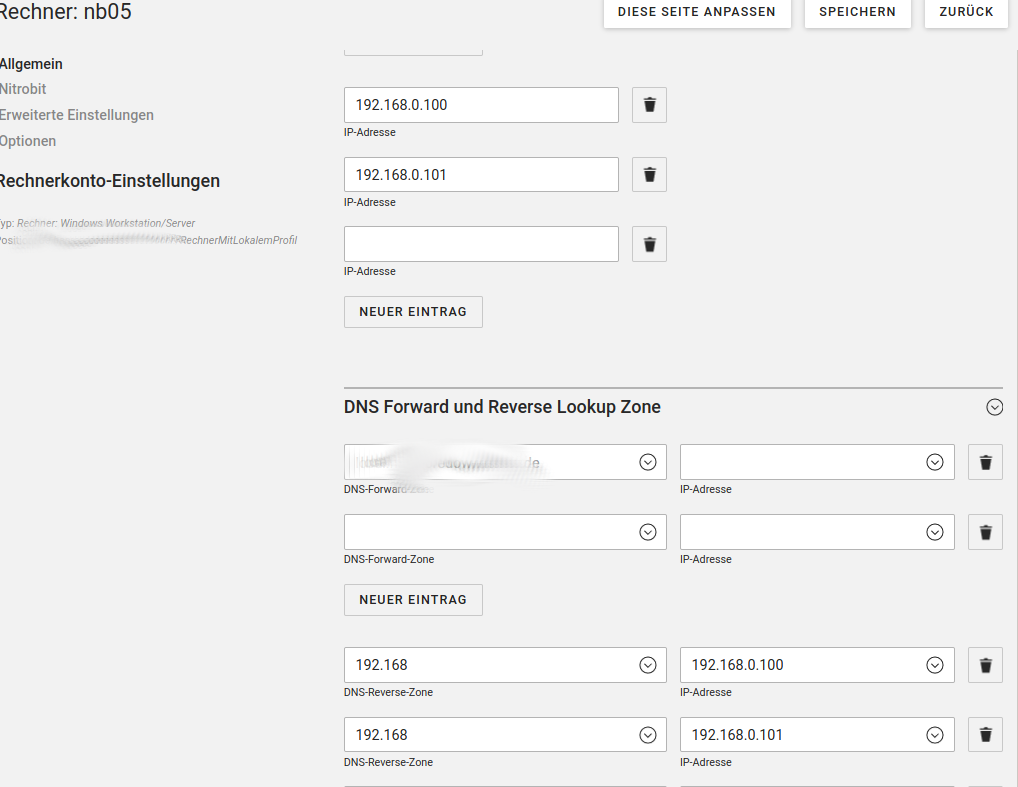Go back using the ZURÜCK button
Viewport: 1018px width, 787px height.
click(x=965, y=12)
